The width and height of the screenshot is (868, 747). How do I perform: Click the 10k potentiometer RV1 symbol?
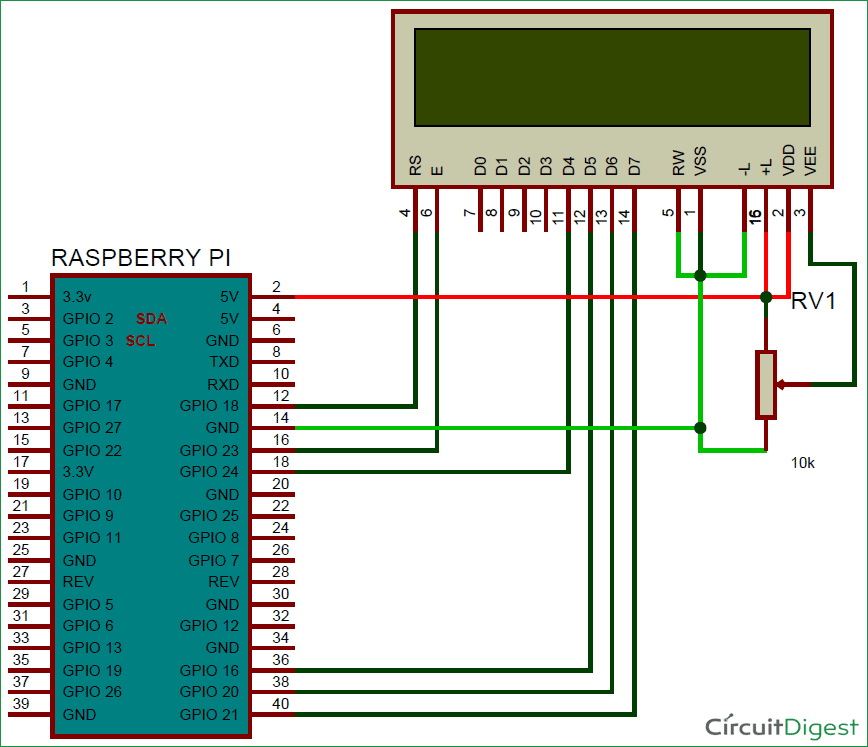(768, 385)
